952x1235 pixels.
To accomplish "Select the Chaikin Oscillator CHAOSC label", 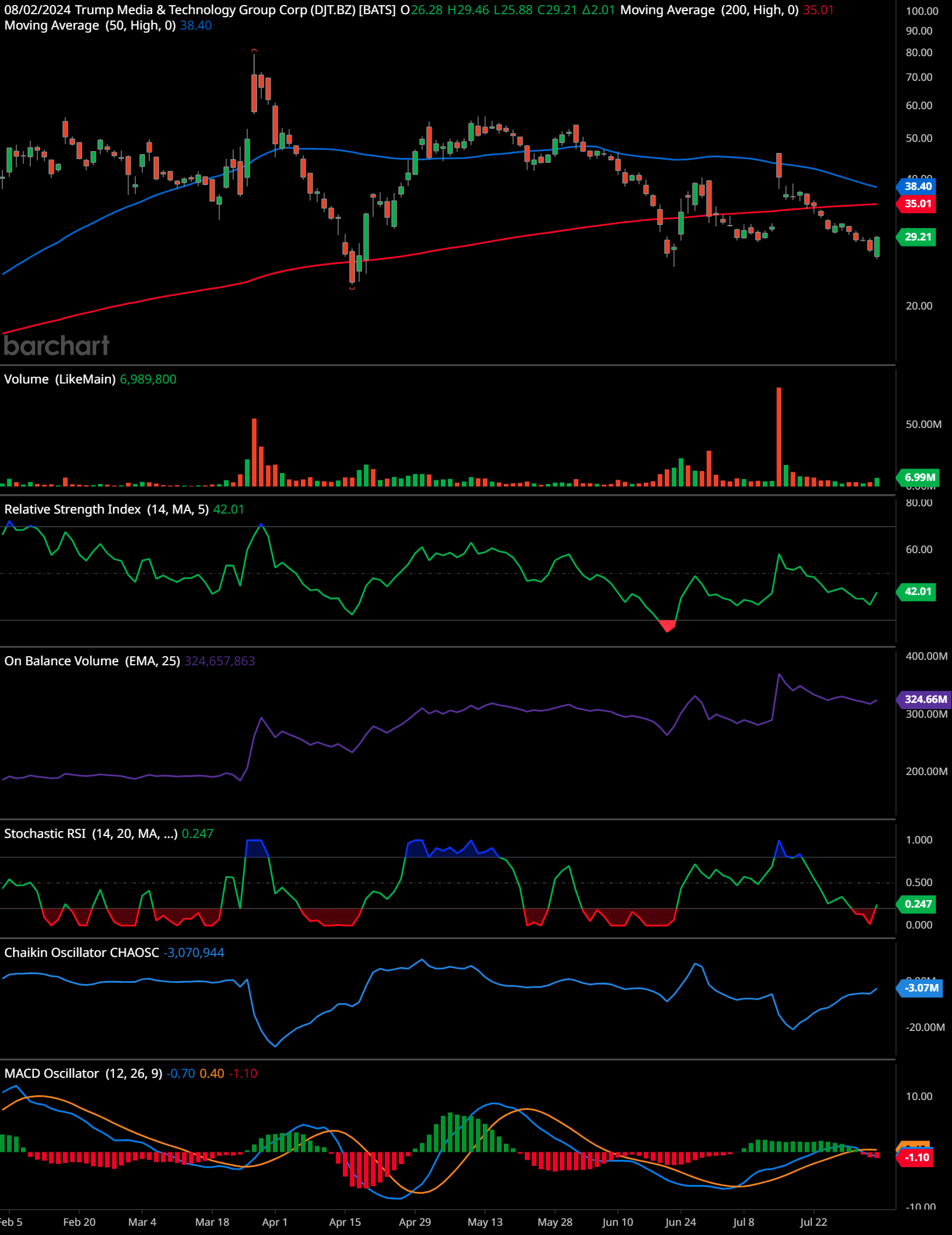I will pyautogui.click(x=81, y=953).
